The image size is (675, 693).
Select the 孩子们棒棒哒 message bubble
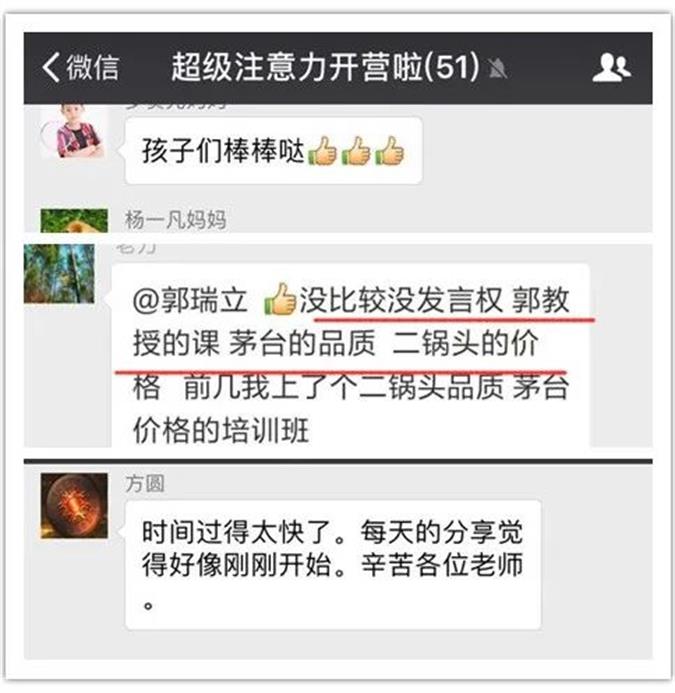tap(273, 151)
